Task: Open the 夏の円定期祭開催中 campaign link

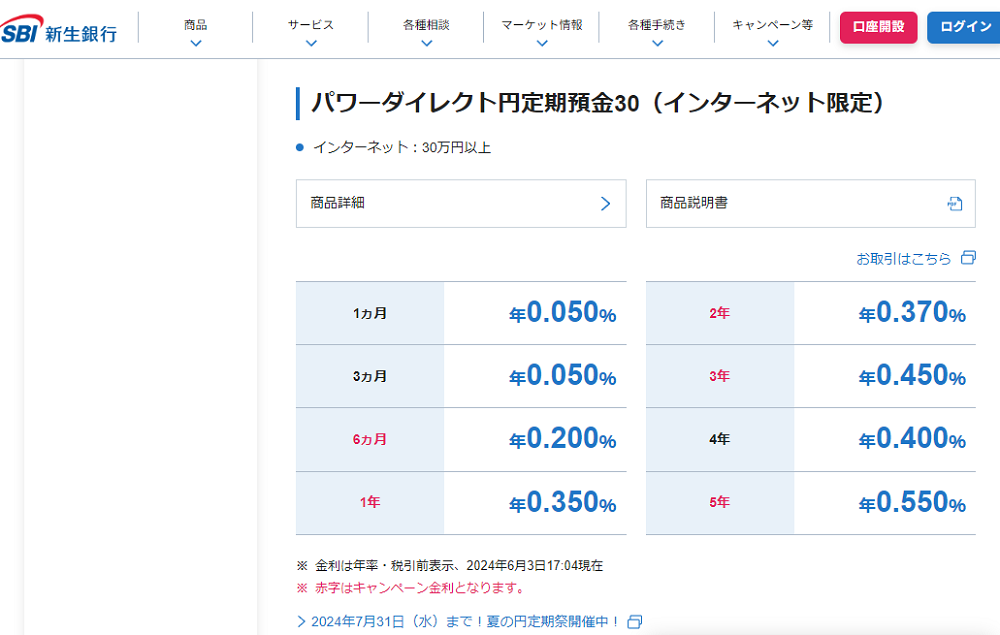Action: (x=465, y=622)
